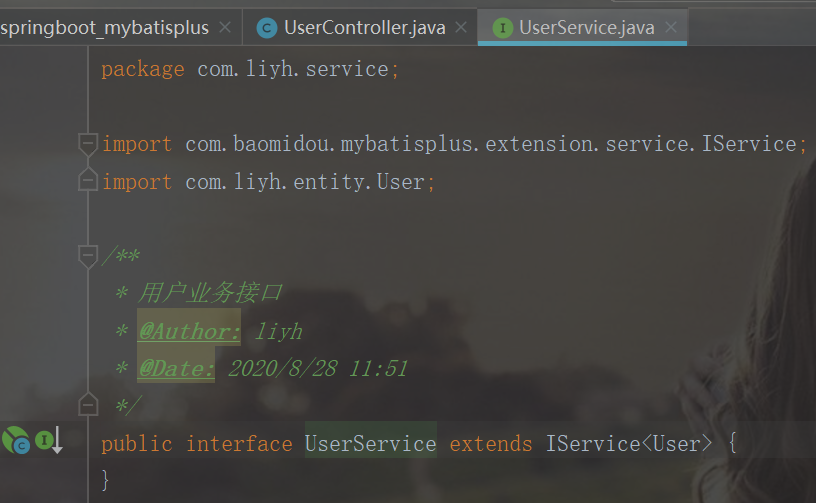This screenshot has width=816, height=503.
Task: Click the UserService interface name
Action: pos(371,444)
